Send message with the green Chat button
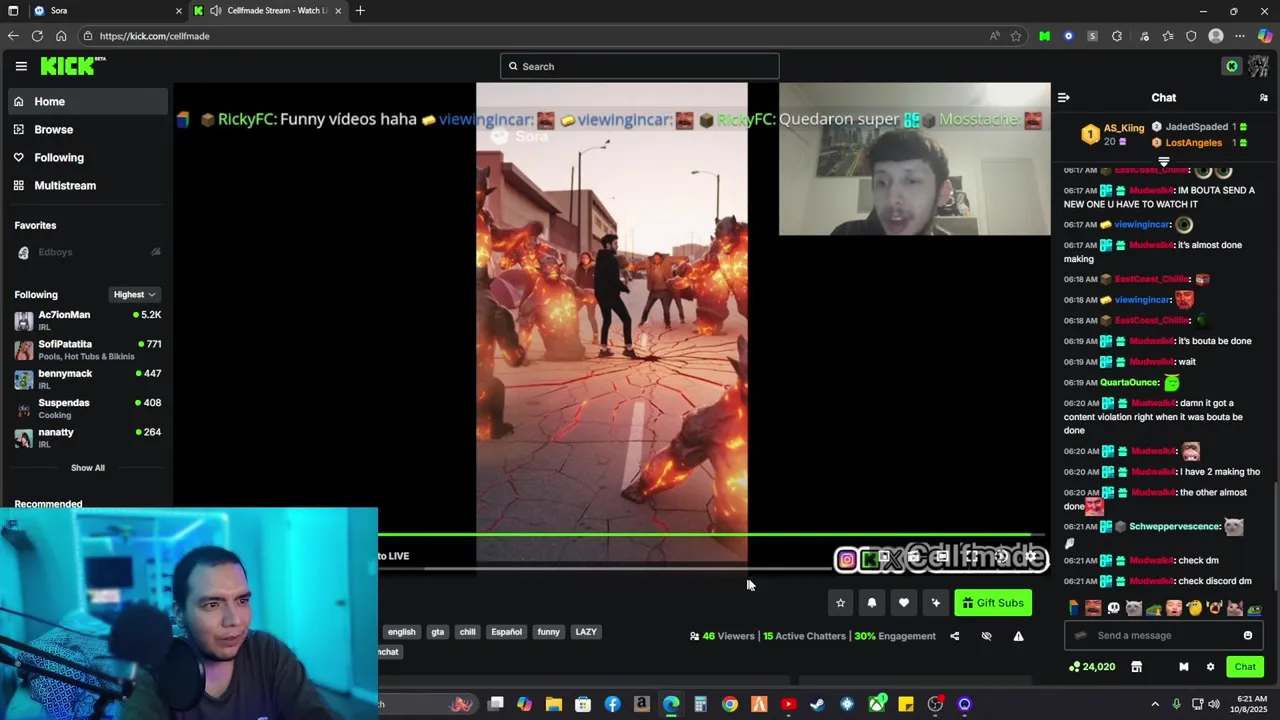The image size is (1280, 720). [1245, 667]
